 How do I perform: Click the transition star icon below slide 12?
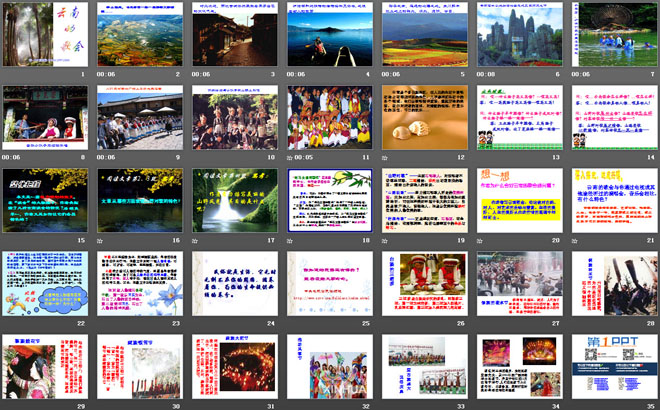click(x=386, y=157)
